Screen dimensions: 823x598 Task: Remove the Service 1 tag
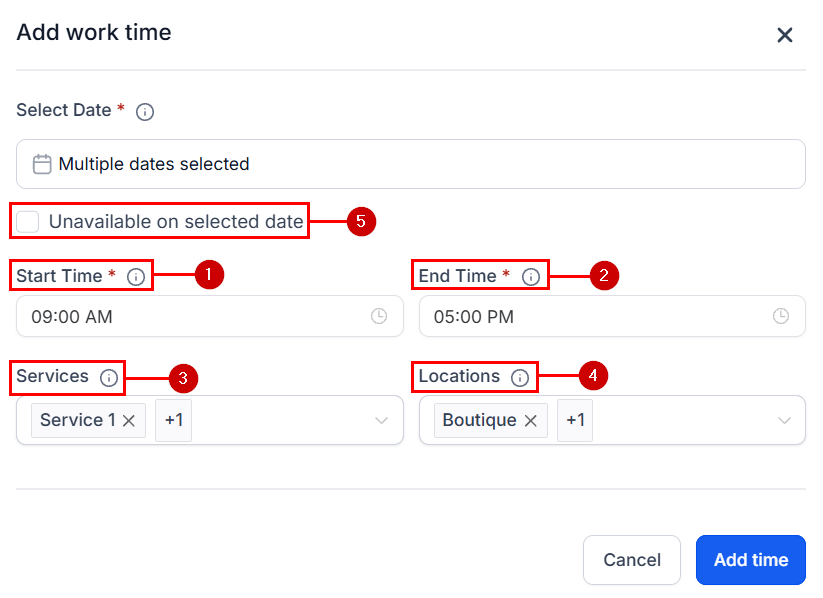[126, 420]
